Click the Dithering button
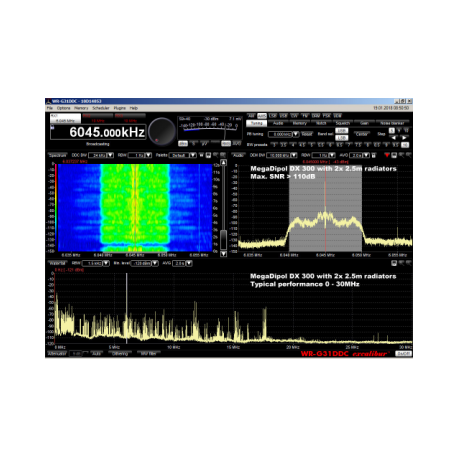The image size is (458, 458). click(120, 354)
